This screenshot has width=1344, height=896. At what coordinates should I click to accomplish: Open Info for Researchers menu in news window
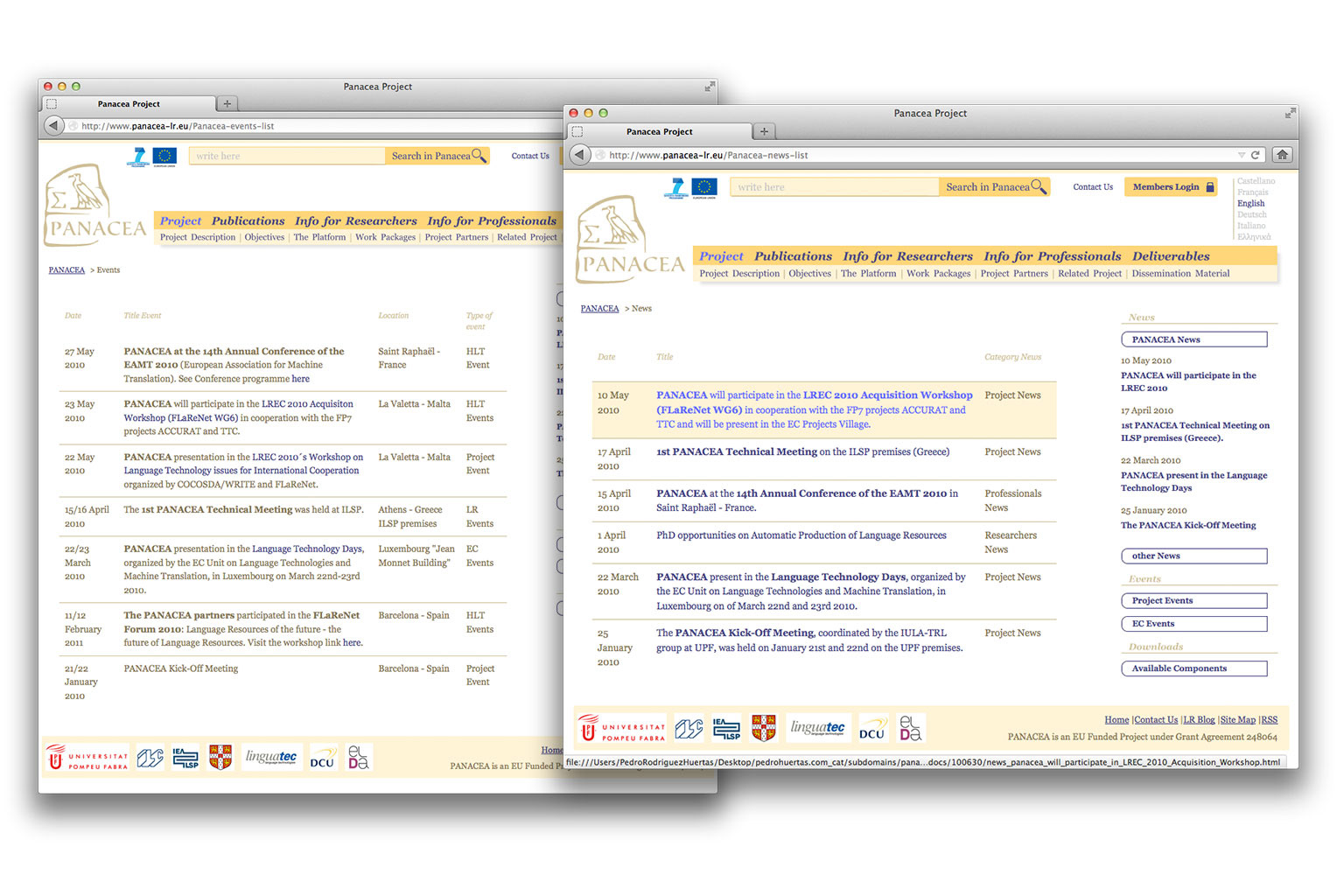coord(907,256)
